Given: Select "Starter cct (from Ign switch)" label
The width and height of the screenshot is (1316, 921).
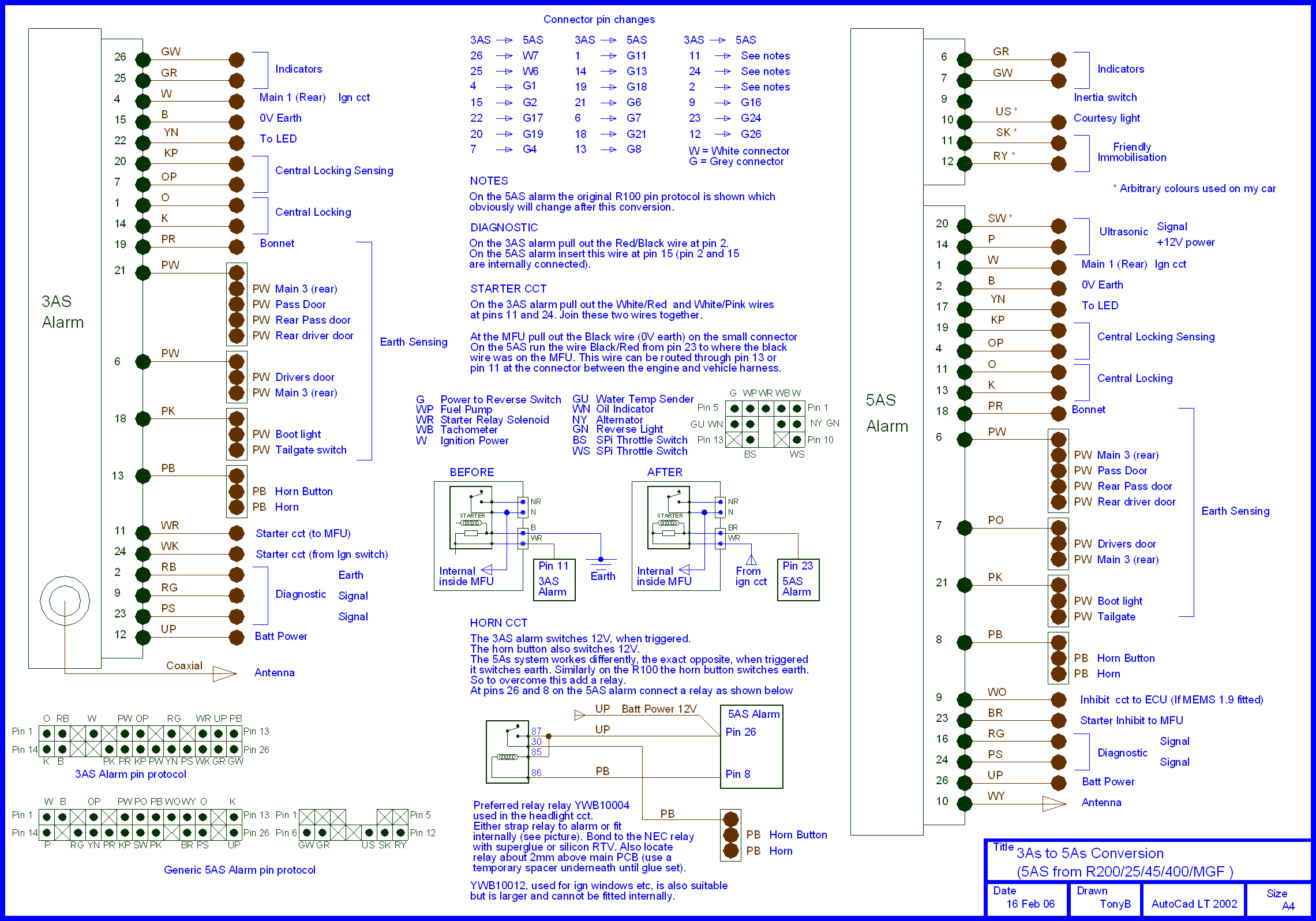Looking at the screenshot, I should 321,555.
